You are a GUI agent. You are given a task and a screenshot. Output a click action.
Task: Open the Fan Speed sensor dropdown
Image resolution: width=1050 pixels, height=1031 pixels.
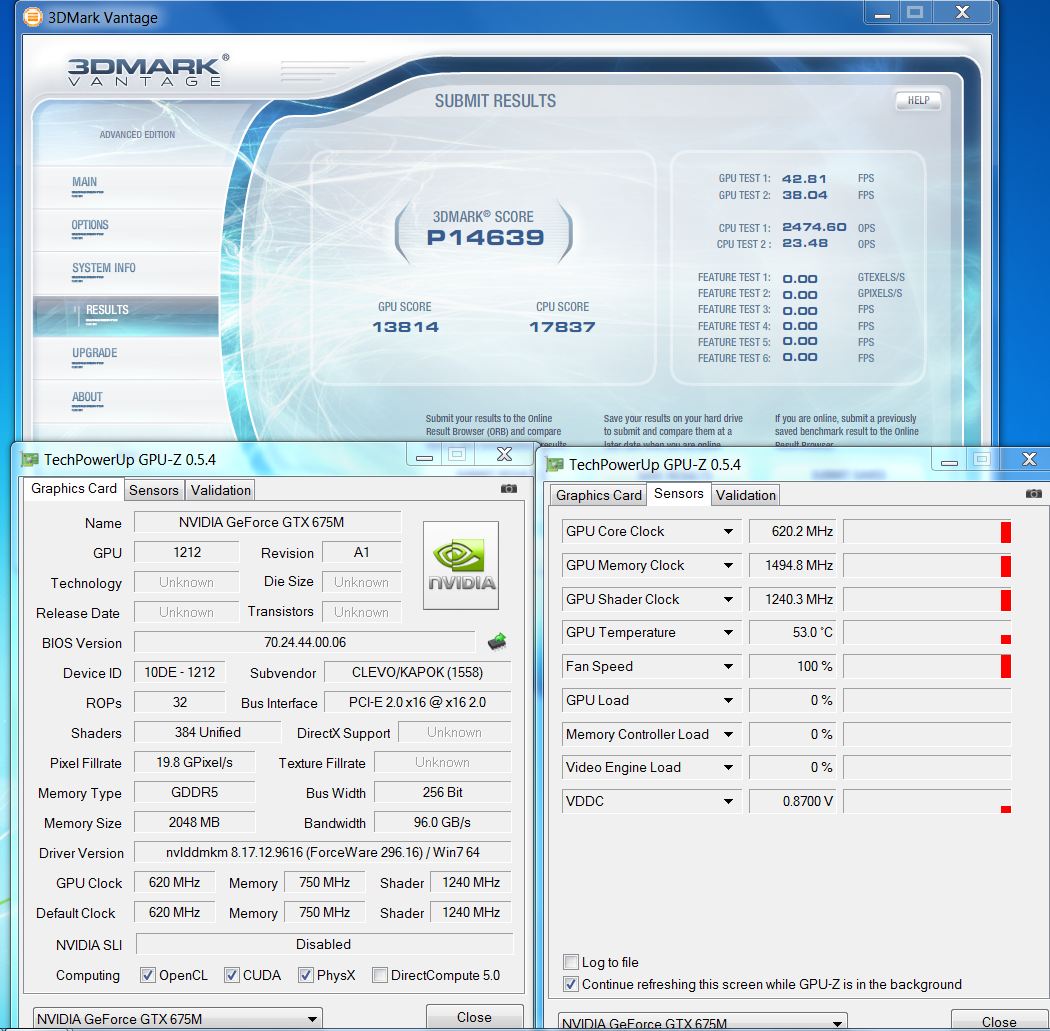(728, 667)
